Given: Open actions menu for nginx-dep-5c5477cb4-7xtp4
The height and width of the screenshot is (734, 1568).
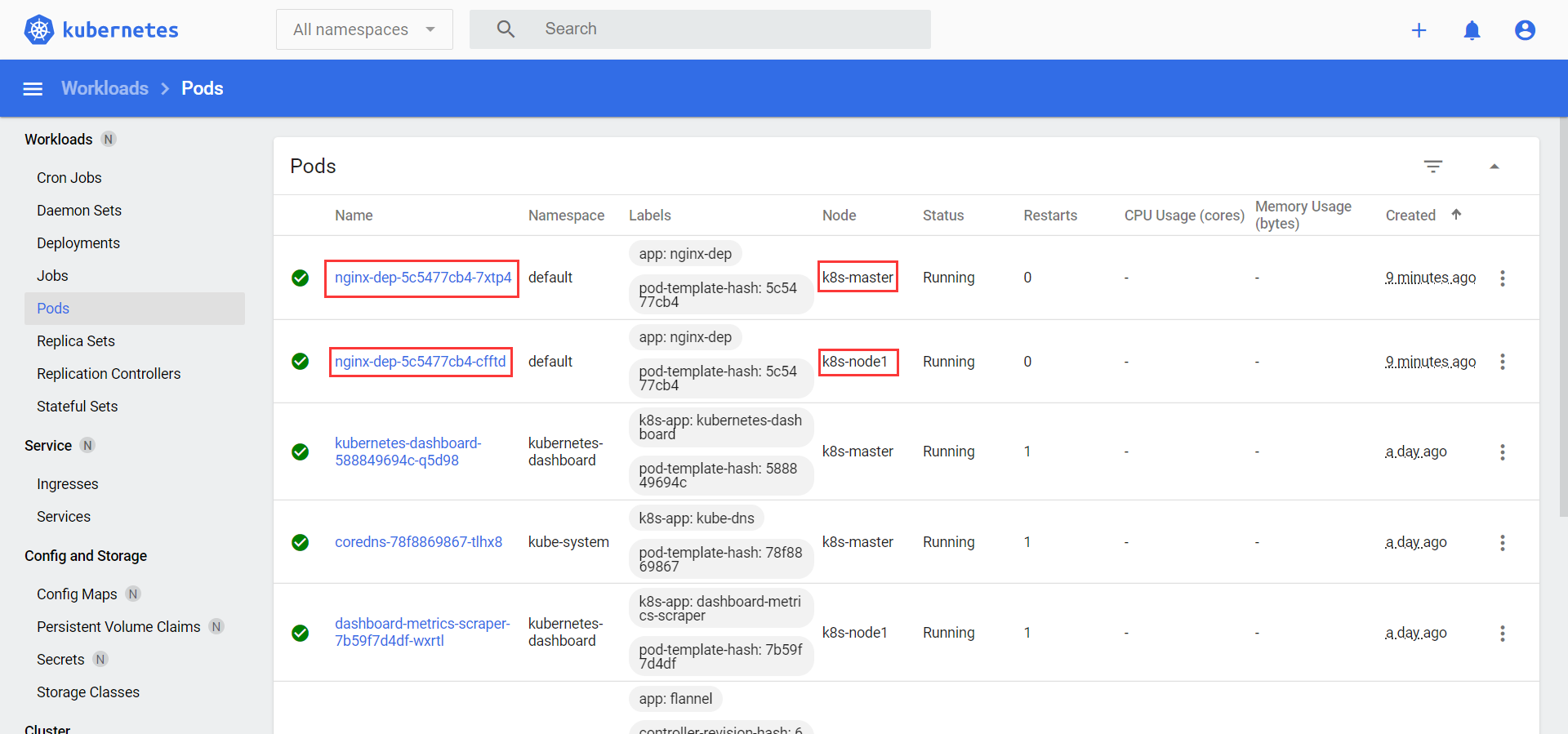Looking at the screenshot, I should (1502, 278).
